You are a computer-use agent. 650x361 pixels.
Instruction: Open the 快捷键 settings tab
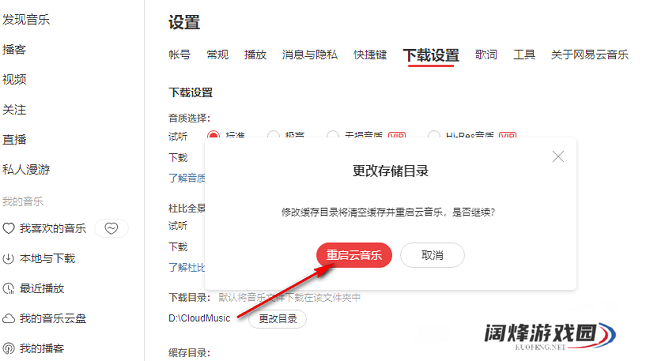(370, 55)
